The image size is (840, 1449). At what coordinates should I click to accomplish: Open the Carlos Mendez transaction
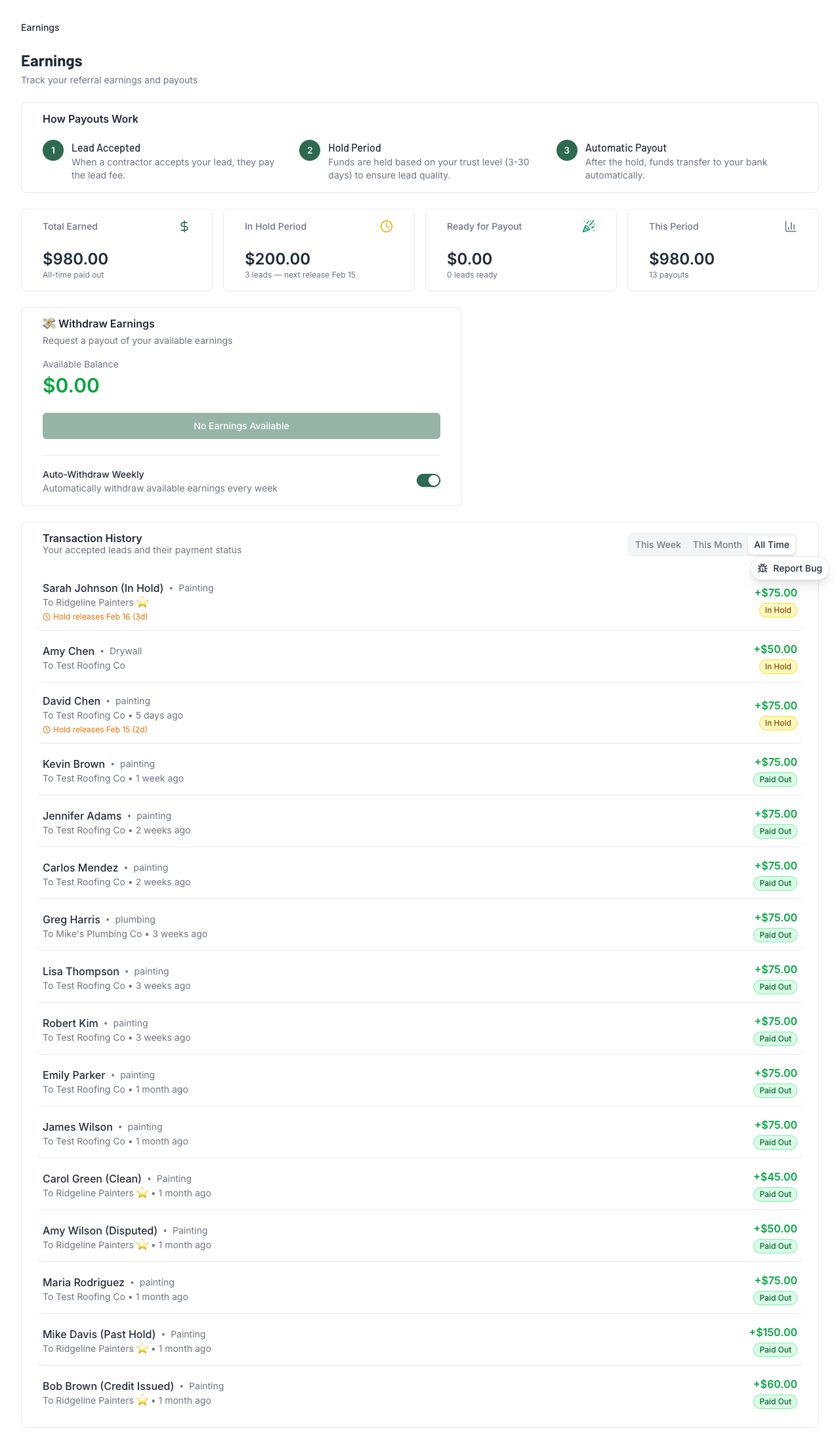[420, 874]
